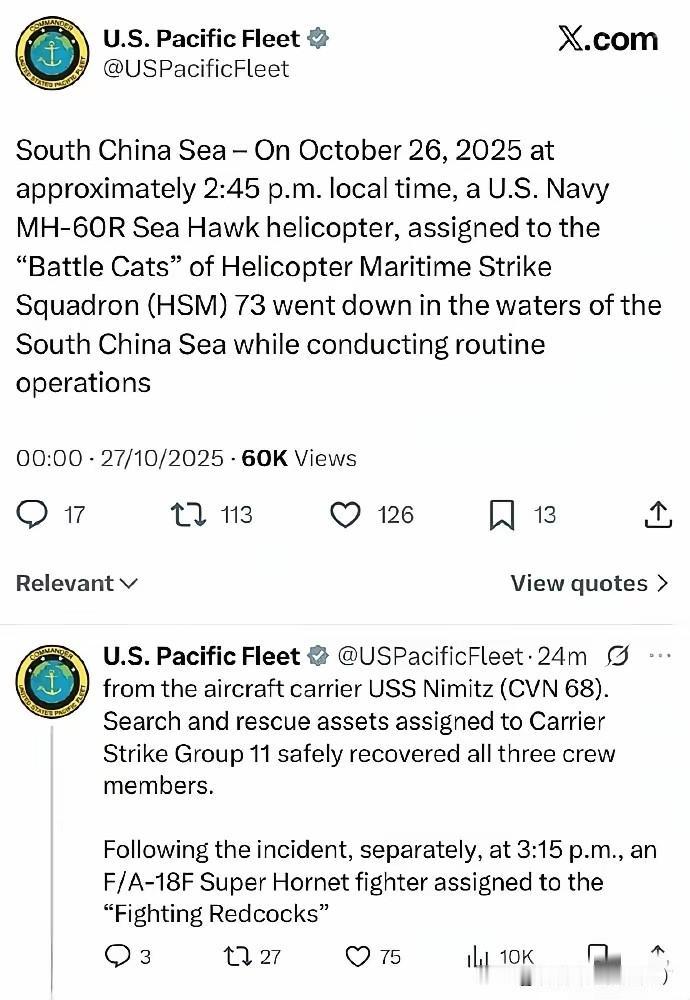Screen dimensions: 690x1000
Task: Click the verified badge next to the top name
Action: click(319, 39)
